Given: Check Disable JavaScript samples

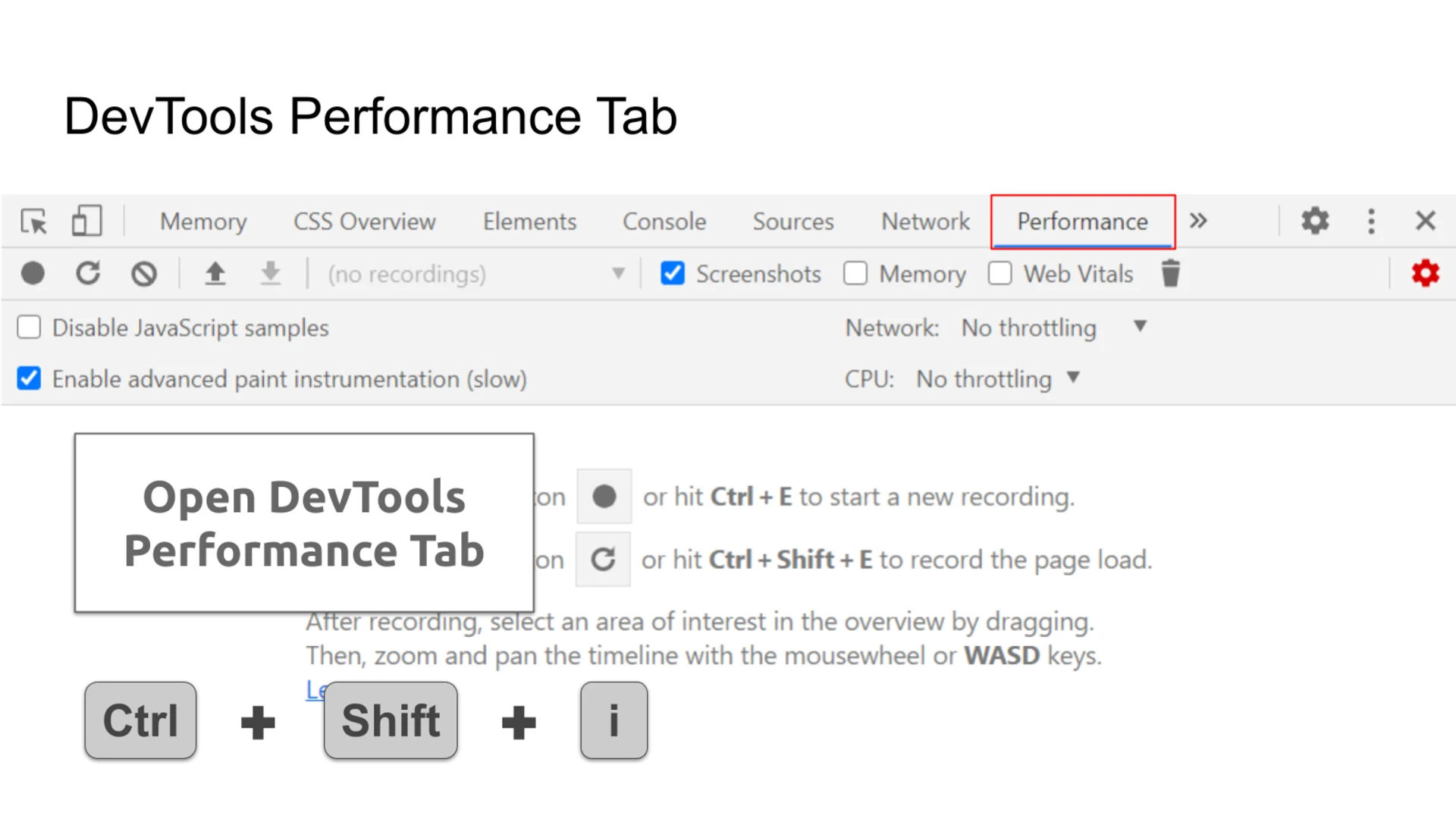Looking at the screenshot, I should tap(28, 328).
